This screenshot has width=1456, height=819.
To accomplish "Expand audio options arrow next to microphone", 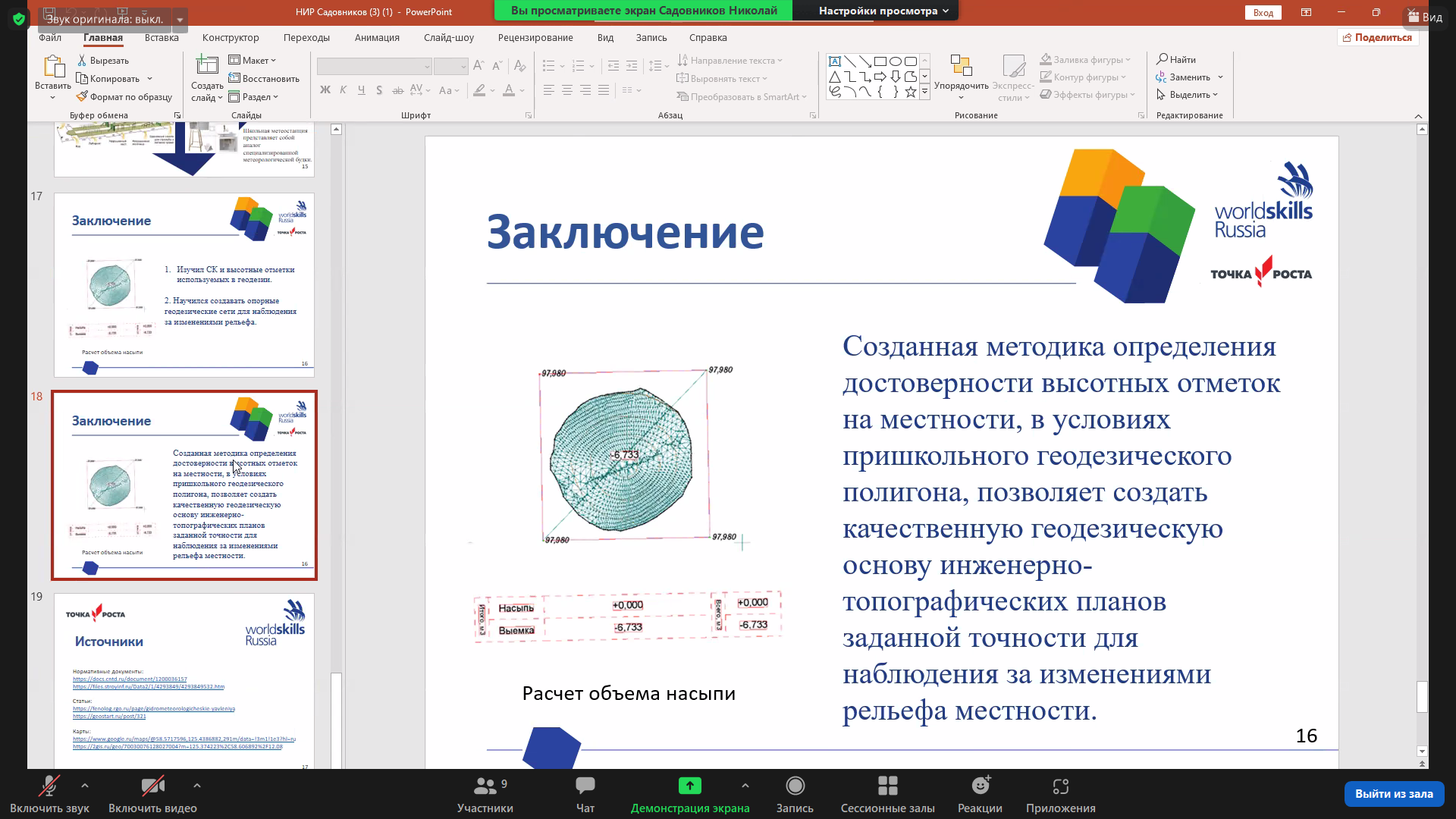I will click(85, 786).
